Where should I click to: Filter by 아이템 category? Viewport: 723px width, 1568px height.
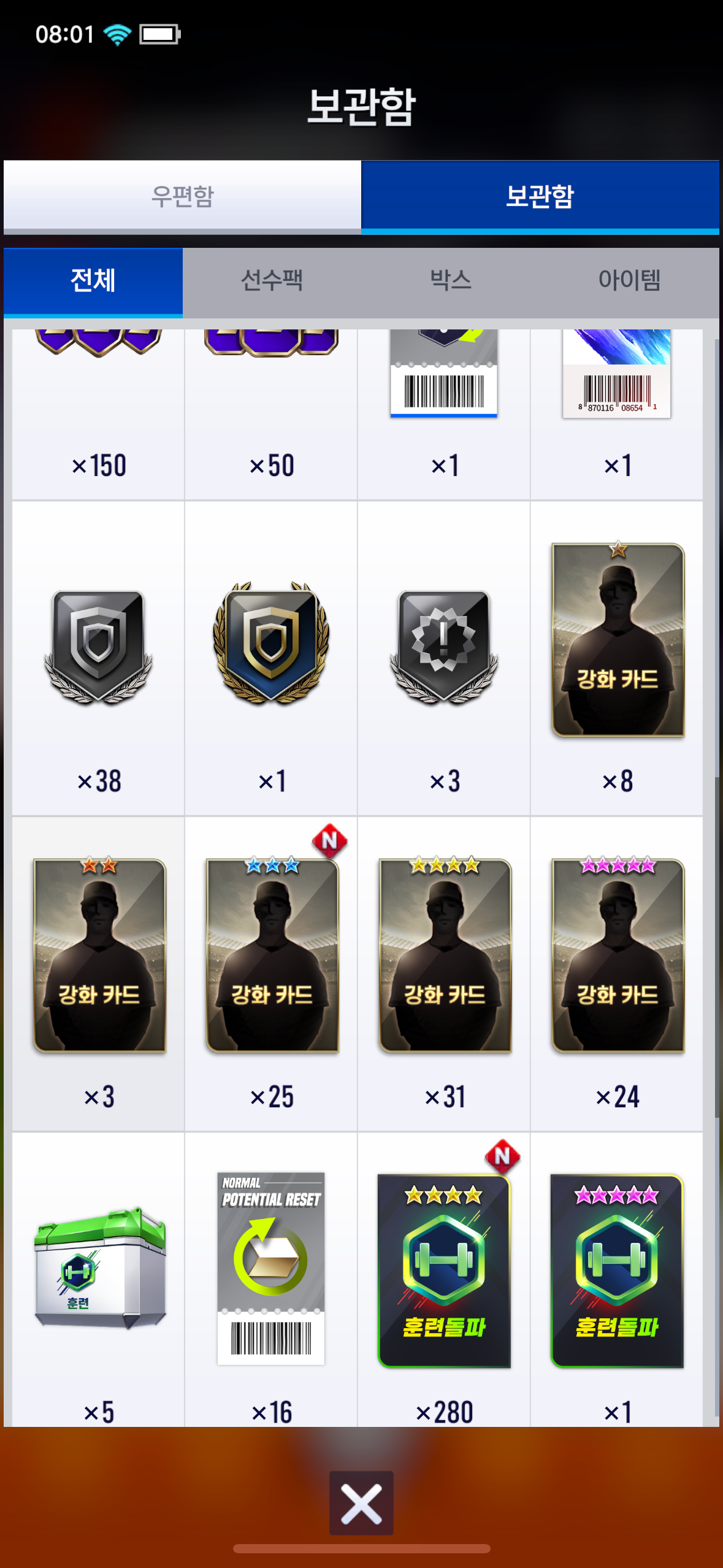point(630,282)
